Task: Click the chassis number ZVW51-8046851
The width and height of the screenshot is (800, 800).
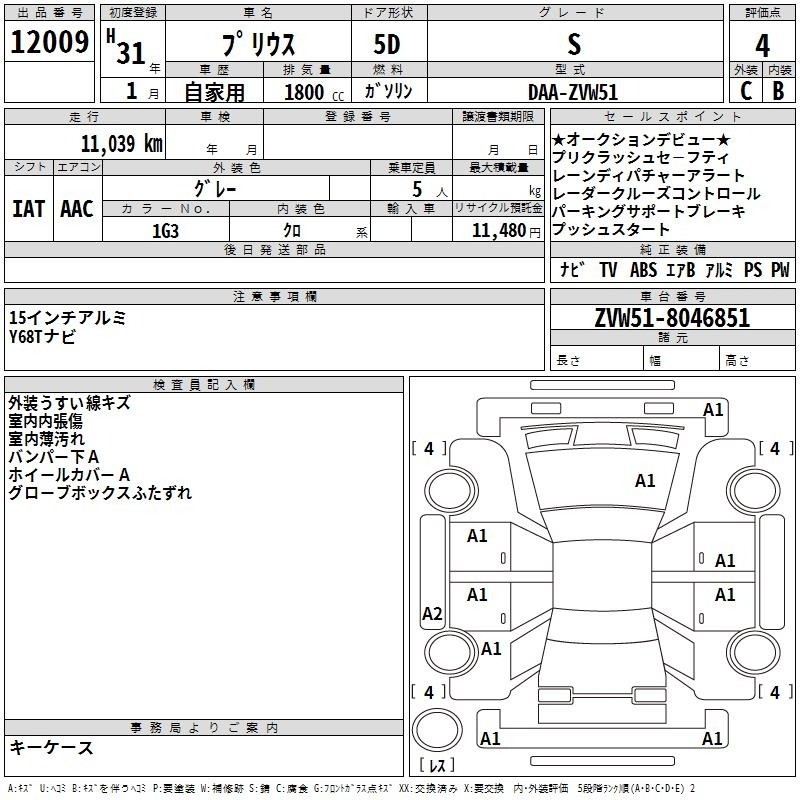Action: (671, 319)
